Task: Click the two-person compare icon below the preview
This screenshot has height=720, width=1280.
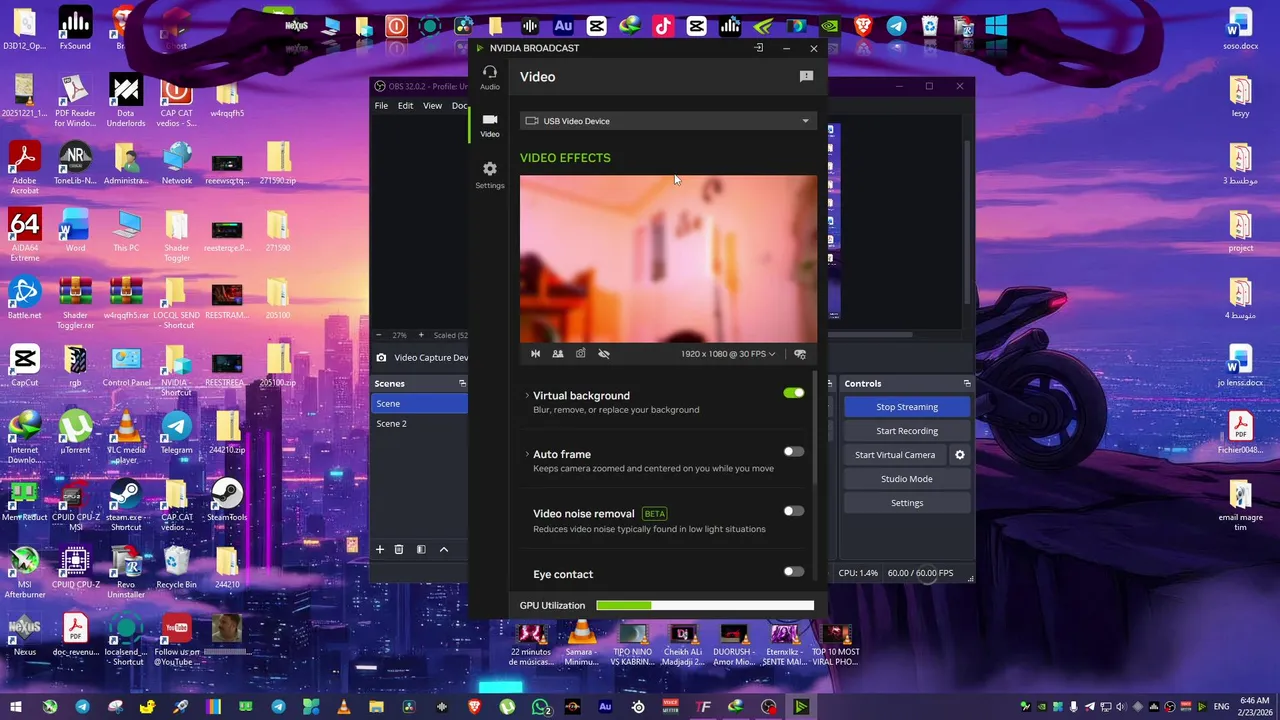Action: pyautogui.click(x=558, y=353)
